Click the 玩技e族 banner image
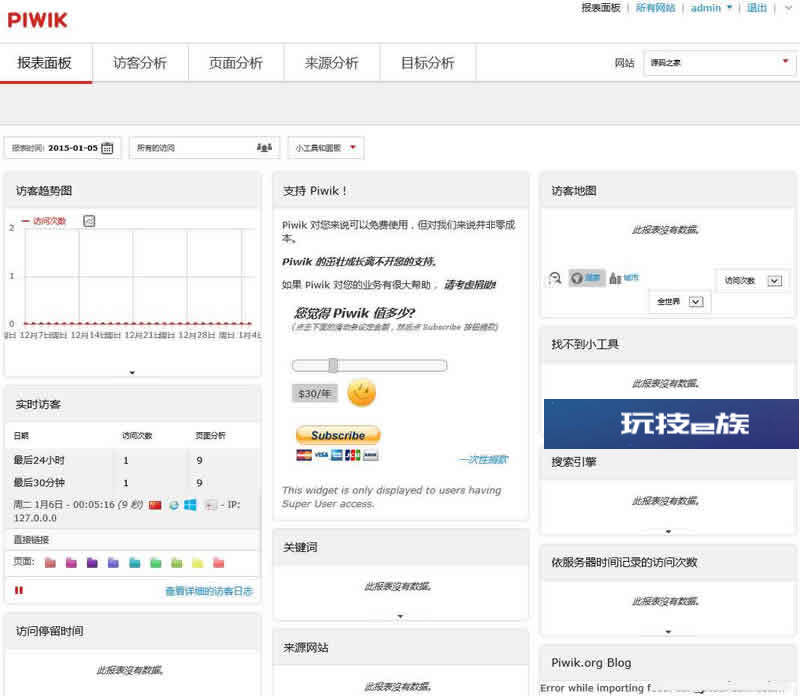This screenshot has height=696, width=800. (671, 424)
